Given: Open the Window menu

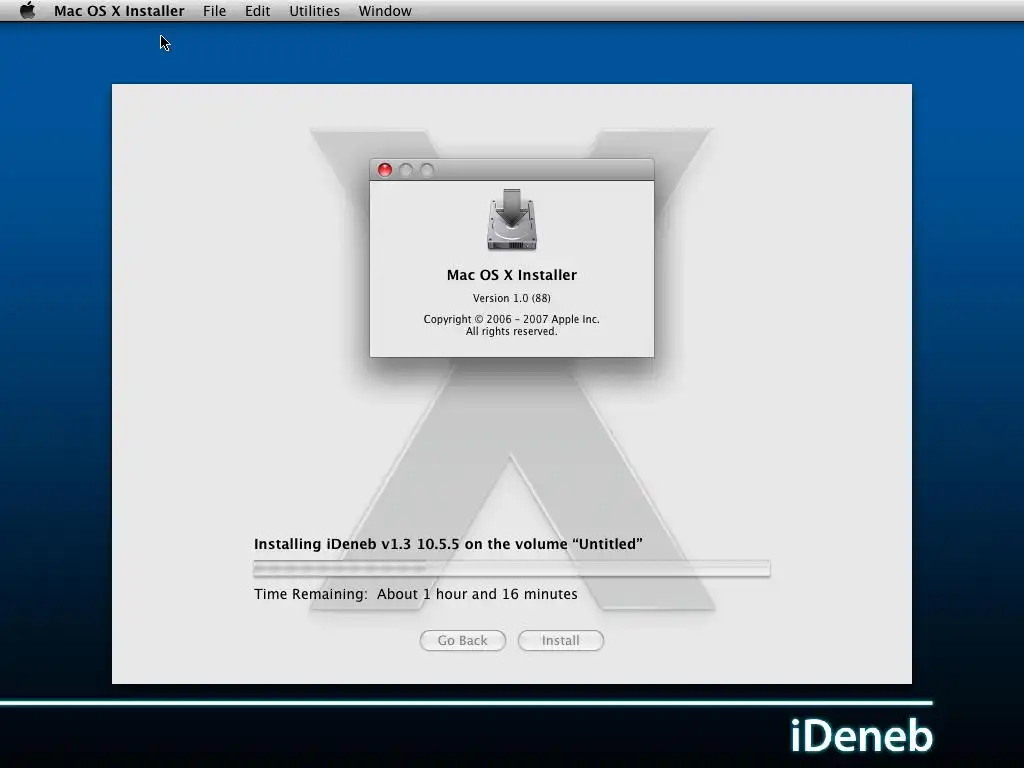Looking at the screenshot, I should click(x=385, y=11).
